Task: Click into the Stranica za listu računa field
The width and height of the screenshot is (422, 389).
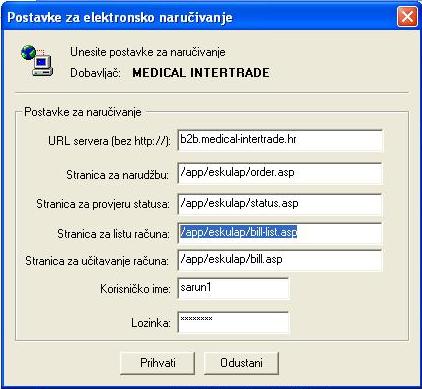Action: 280,233
